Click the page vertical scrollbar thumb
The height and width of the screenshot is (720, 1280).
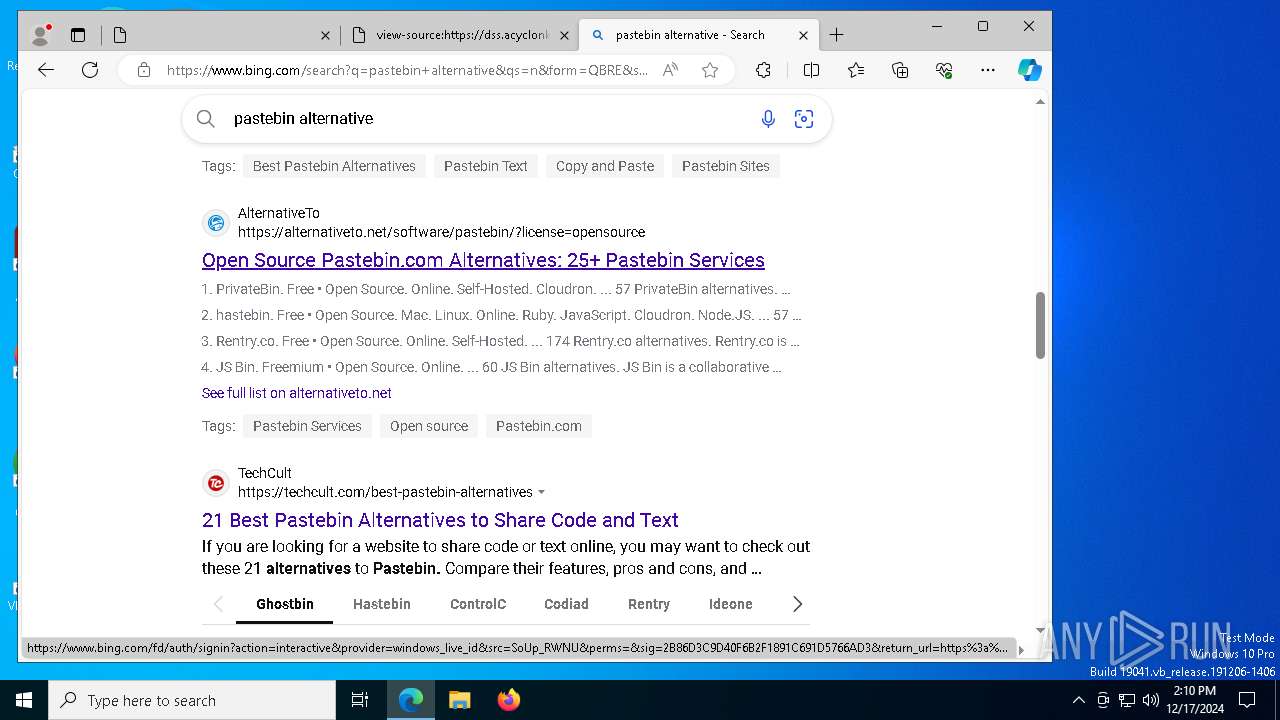1040,325
